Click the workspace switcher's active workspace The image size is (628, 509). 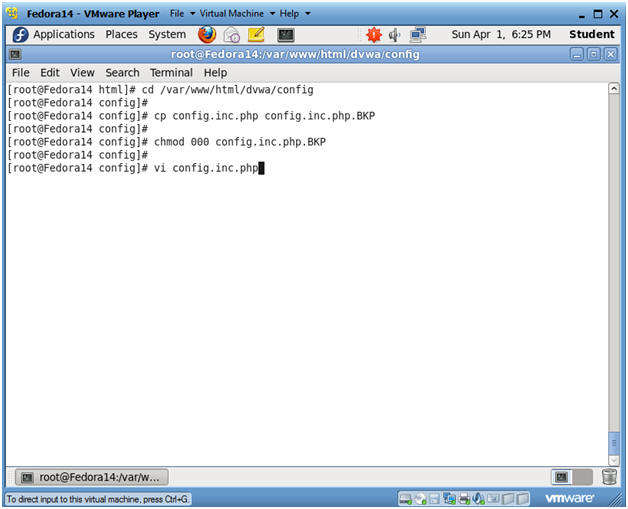[562, 477]
